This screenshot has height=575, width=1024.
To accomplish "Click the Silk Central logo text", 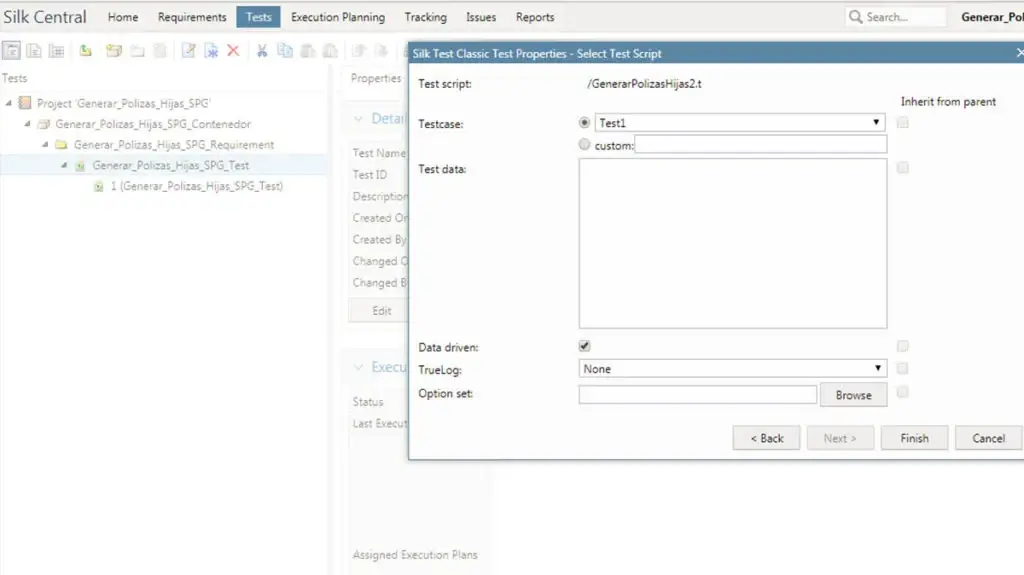I will click(44, 17).
